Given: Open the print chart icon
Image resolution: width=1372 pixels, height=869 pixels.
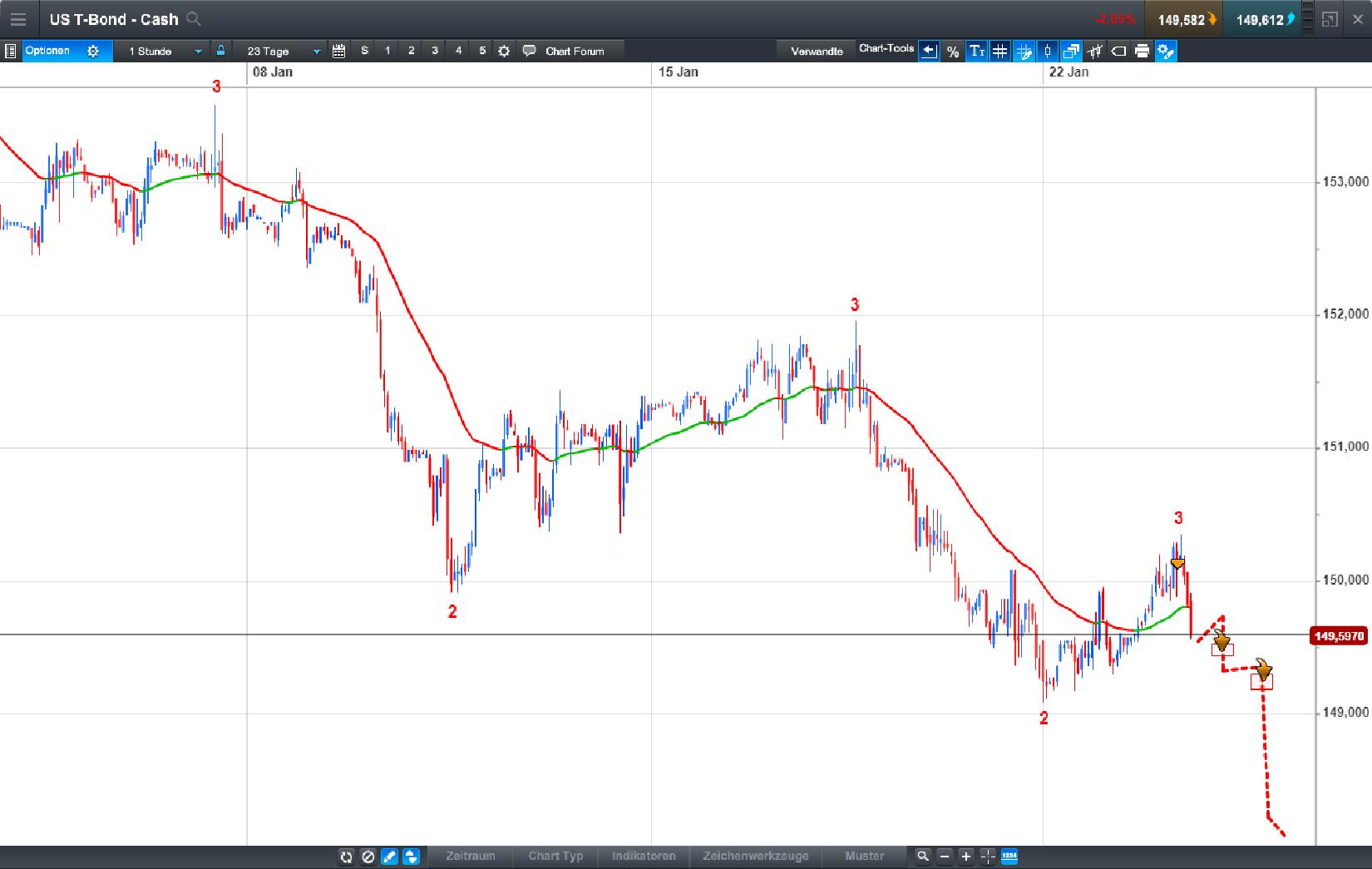Looking at the screenshot, I should 1142,51.
